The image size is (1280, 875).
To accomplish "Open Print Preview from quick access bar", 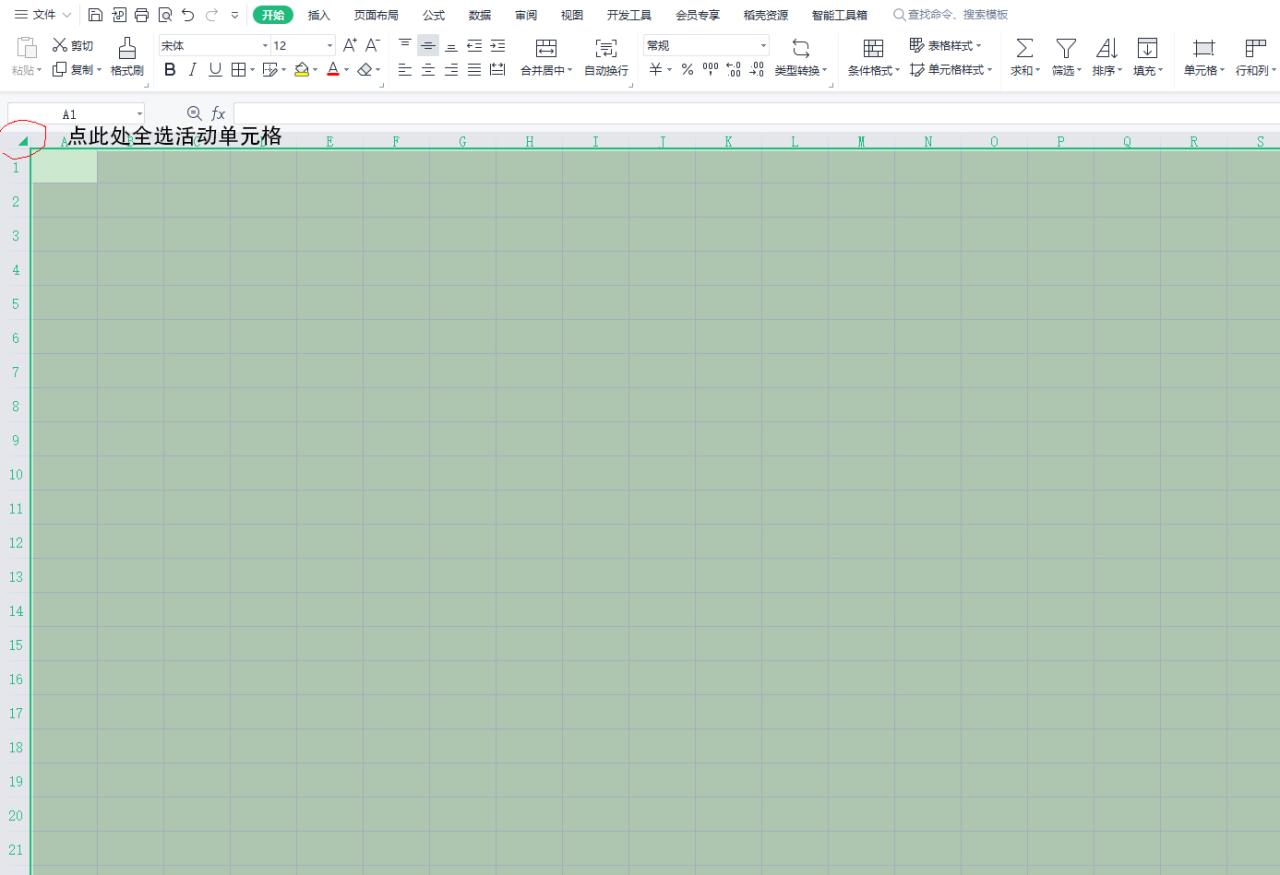I will click(165, 15).
